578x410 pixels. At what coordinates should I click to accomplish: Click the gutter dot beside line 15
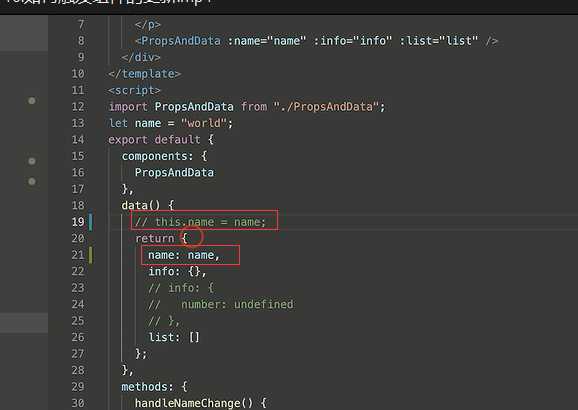pos(32,161)
